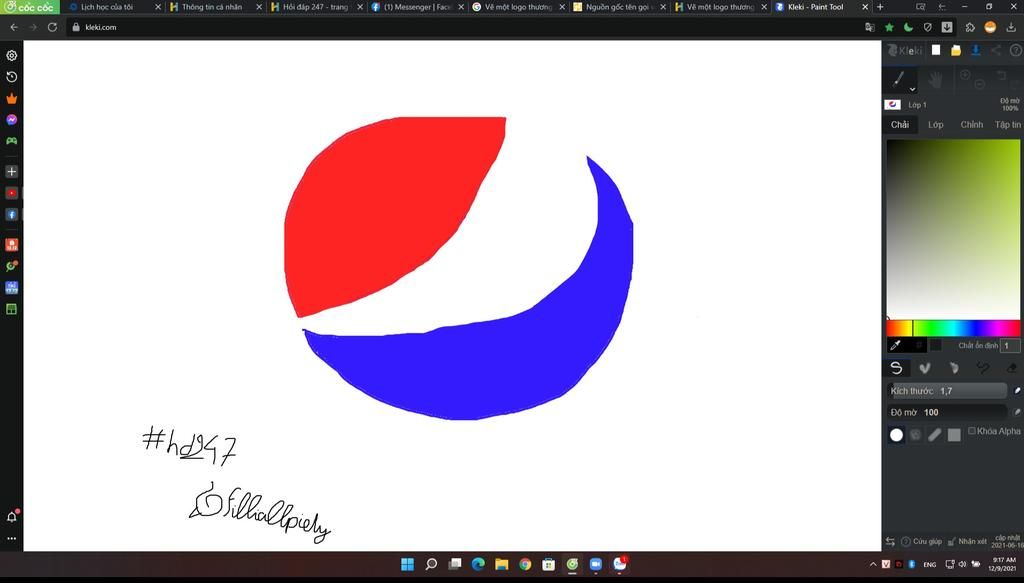Open Messenger from the browser sidebar
The width and height of the screenshot is (1024, 583).
click(x=11, y=119)
